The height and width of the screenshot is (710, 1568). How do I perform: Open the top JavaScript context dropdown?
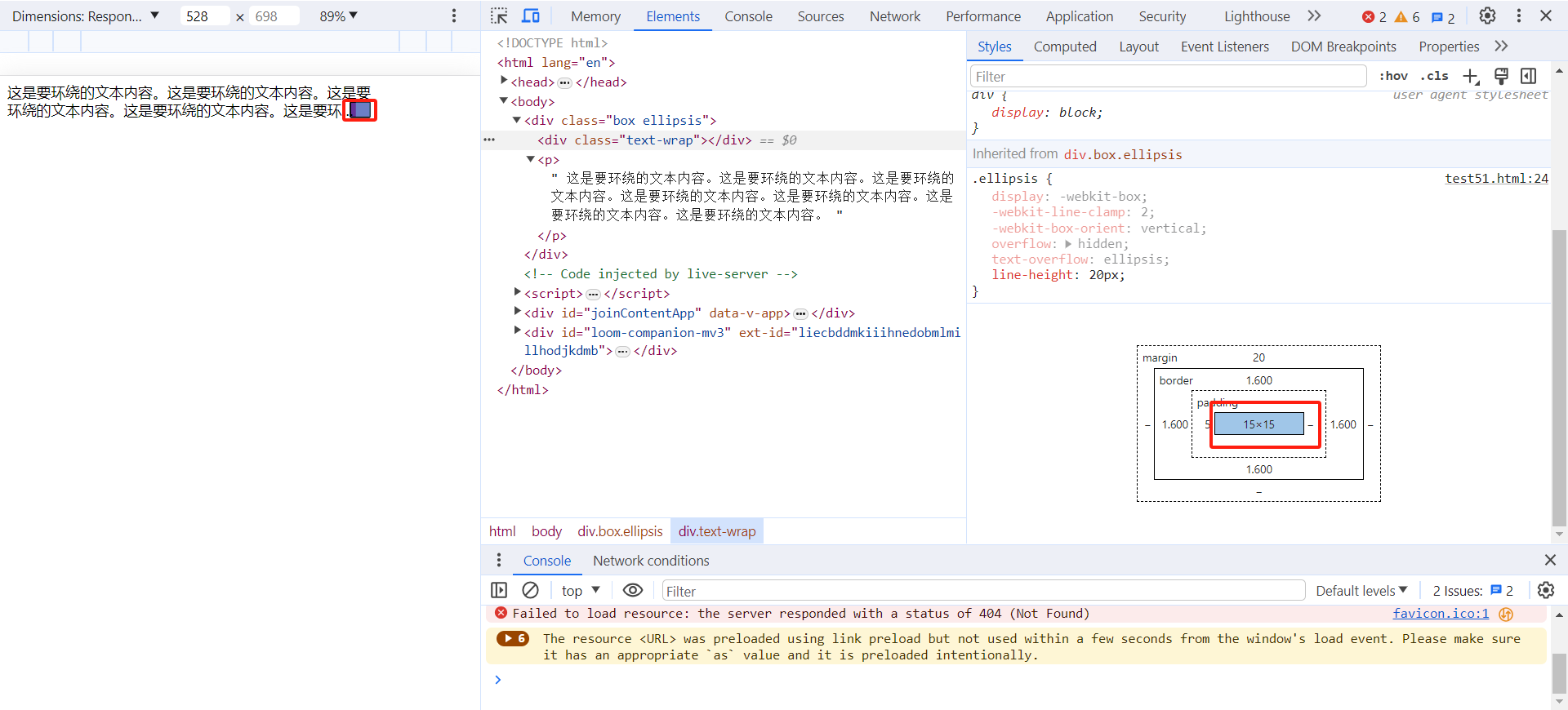(x=581, y=591)
